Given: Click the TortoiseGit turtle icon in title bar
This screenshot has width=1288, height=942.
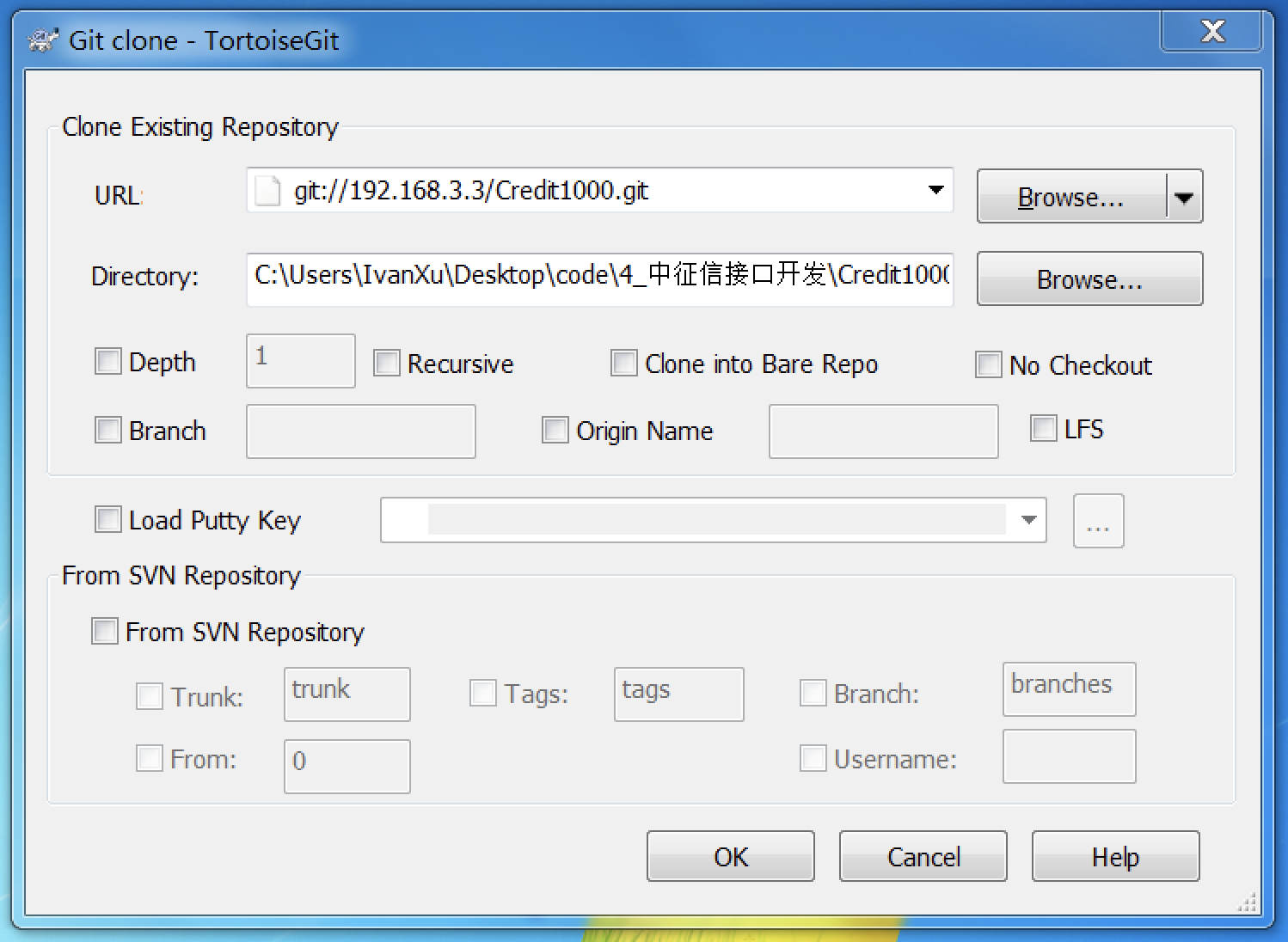Looking at the screenshot, I should click(42, 40).
